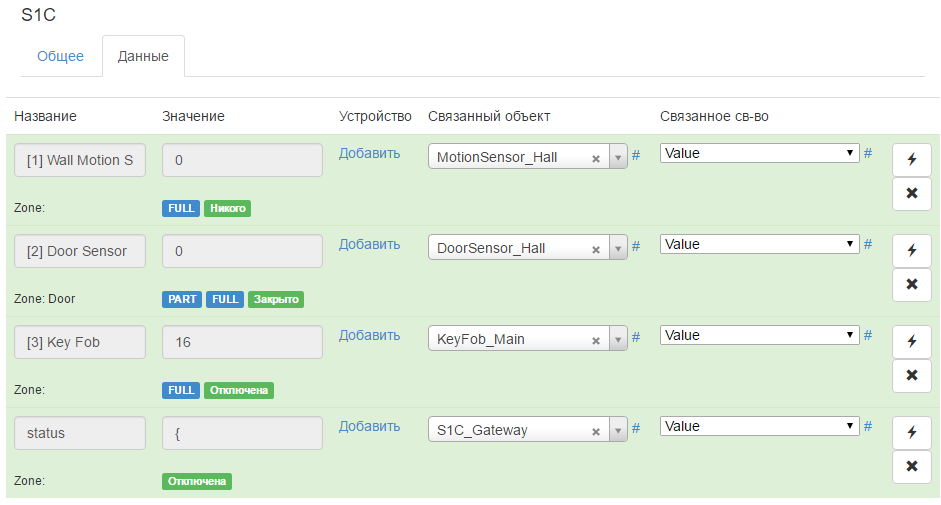Delete the Key Fob row using X button
Viewport: 941px width, 505px height.
click(x=911, y=375)
